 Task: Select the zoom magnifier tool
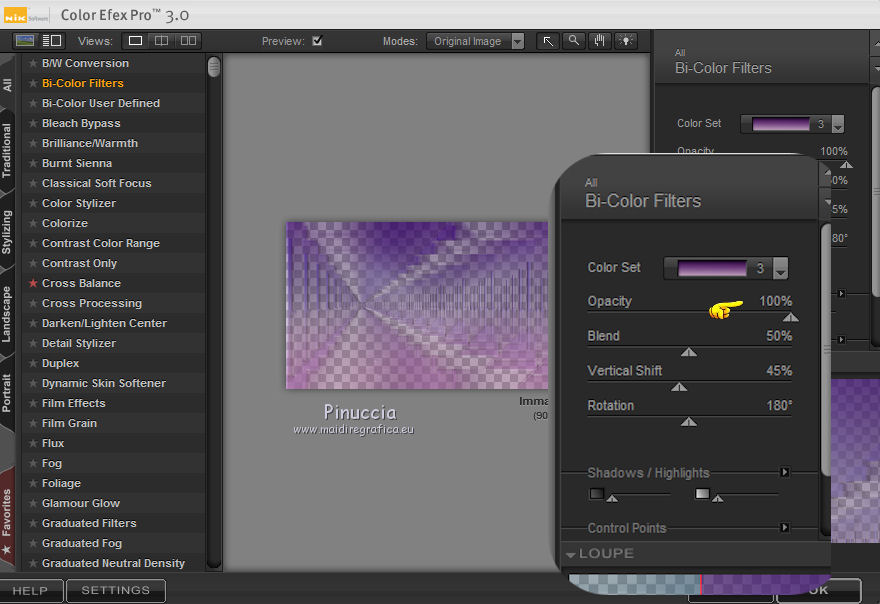coord(574,41)
